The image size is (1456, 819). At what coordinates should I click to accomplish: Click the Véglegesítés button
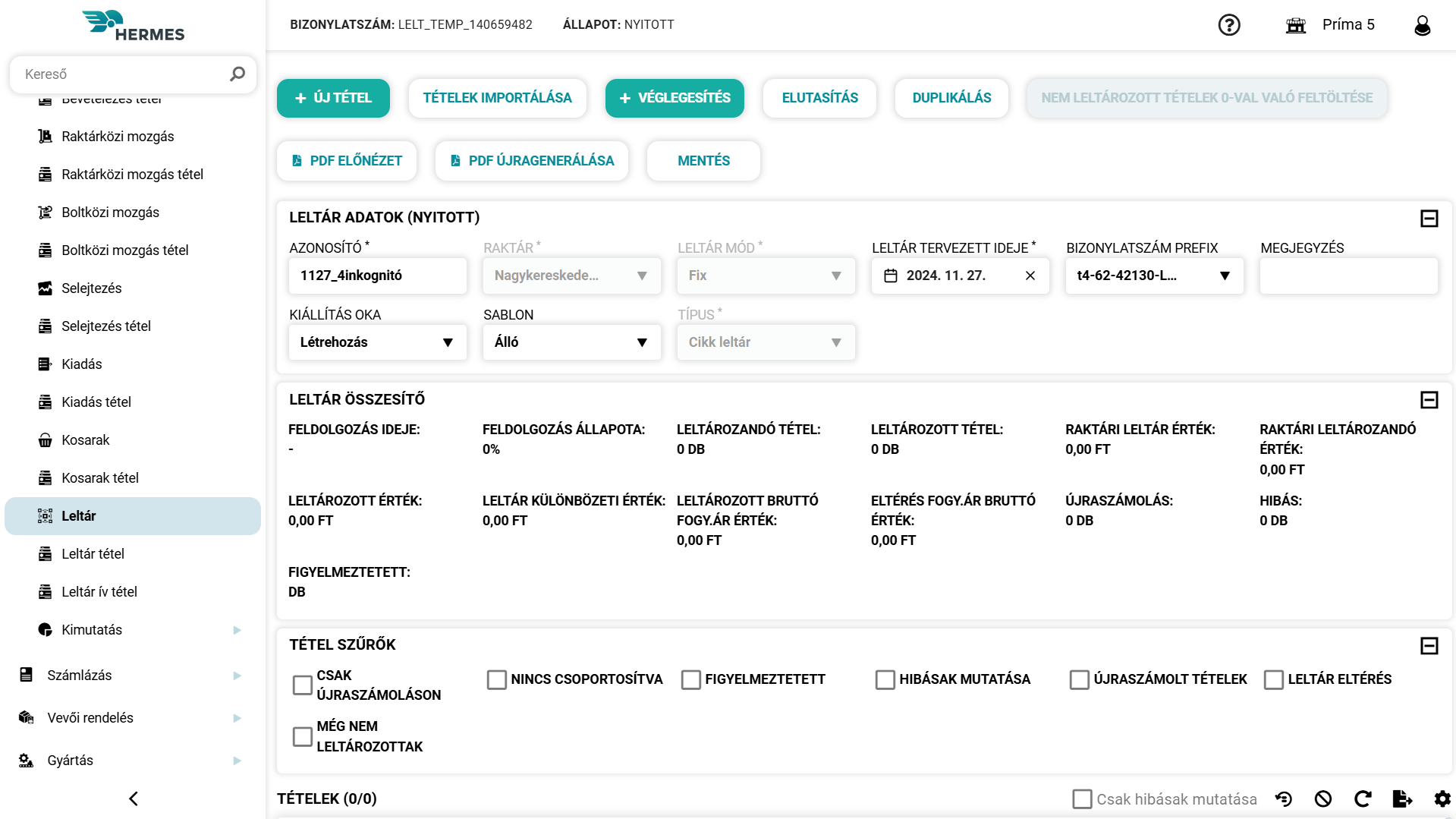(675, 98)
